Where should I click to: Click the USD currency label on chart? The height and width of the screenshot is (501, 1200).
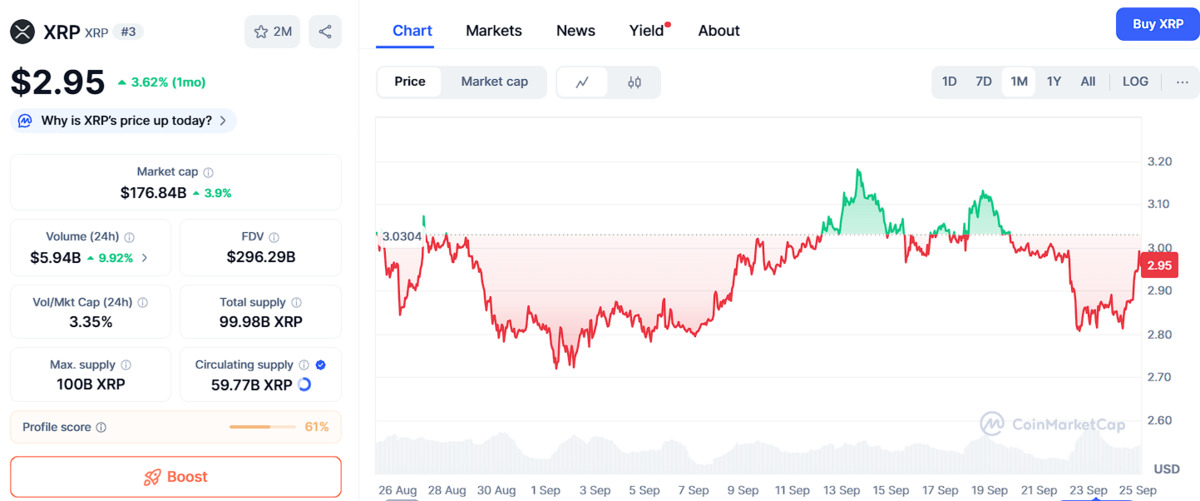coord(1166,468)
